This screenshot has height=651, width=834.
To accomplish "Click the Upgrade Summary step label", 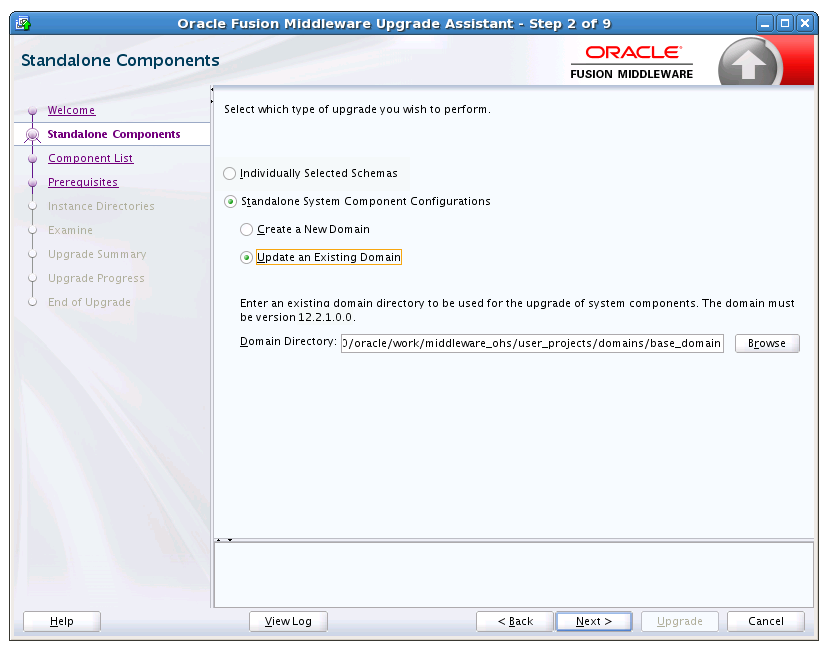I will (x=97, y=254).
